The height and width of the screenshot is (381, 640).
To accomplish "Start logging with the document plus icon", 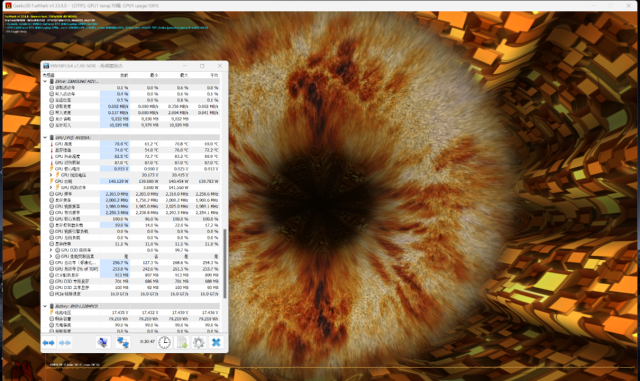I will (182, 342).
